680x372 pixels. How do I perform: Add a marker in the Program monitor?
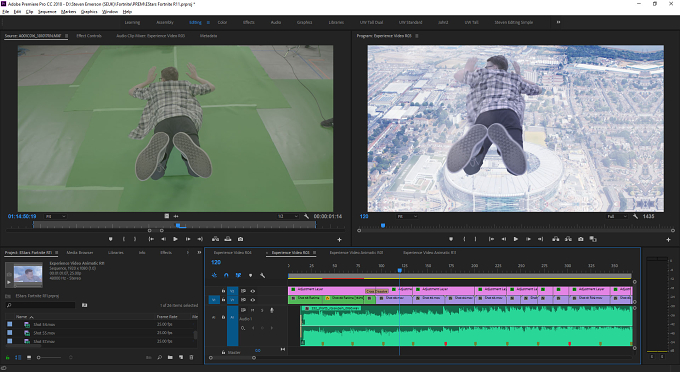coord(451,239)
